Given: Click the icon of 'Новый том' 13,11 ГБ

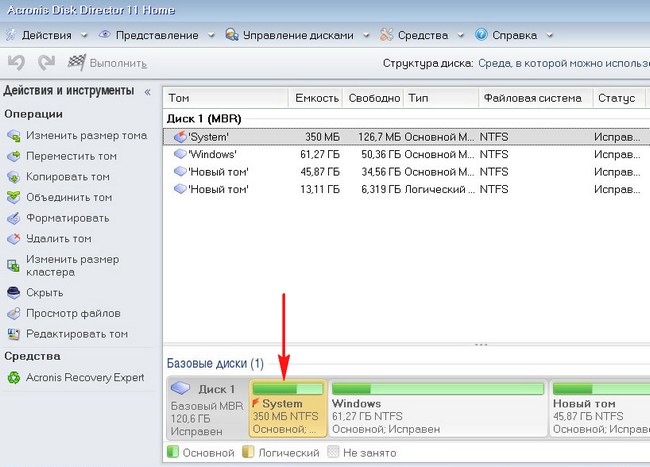Looking at the screenshot, I should (180, 189).
